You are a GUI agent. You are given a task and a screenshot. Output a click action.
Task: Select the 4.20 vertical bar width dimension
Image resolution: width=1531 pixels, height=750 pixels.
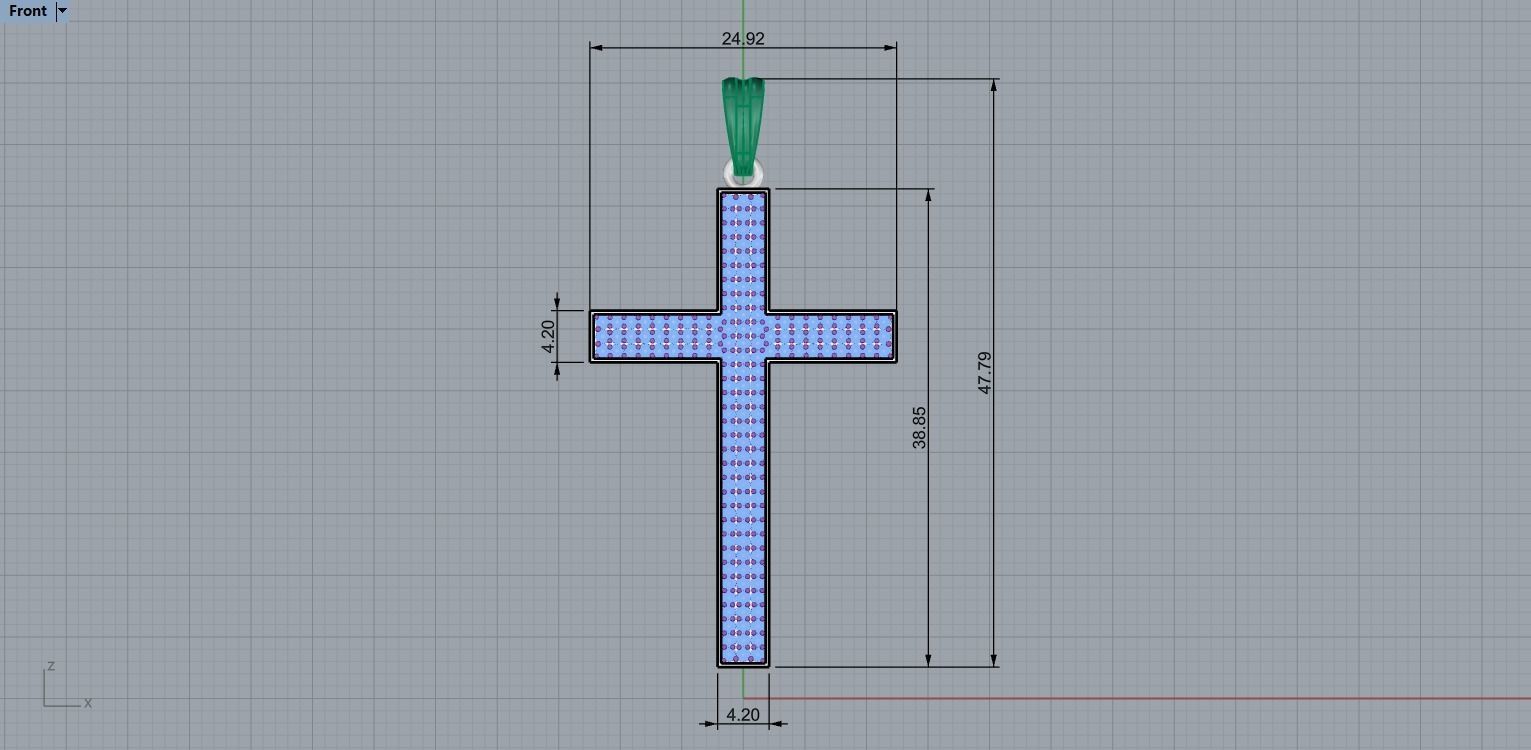(743, 715)
